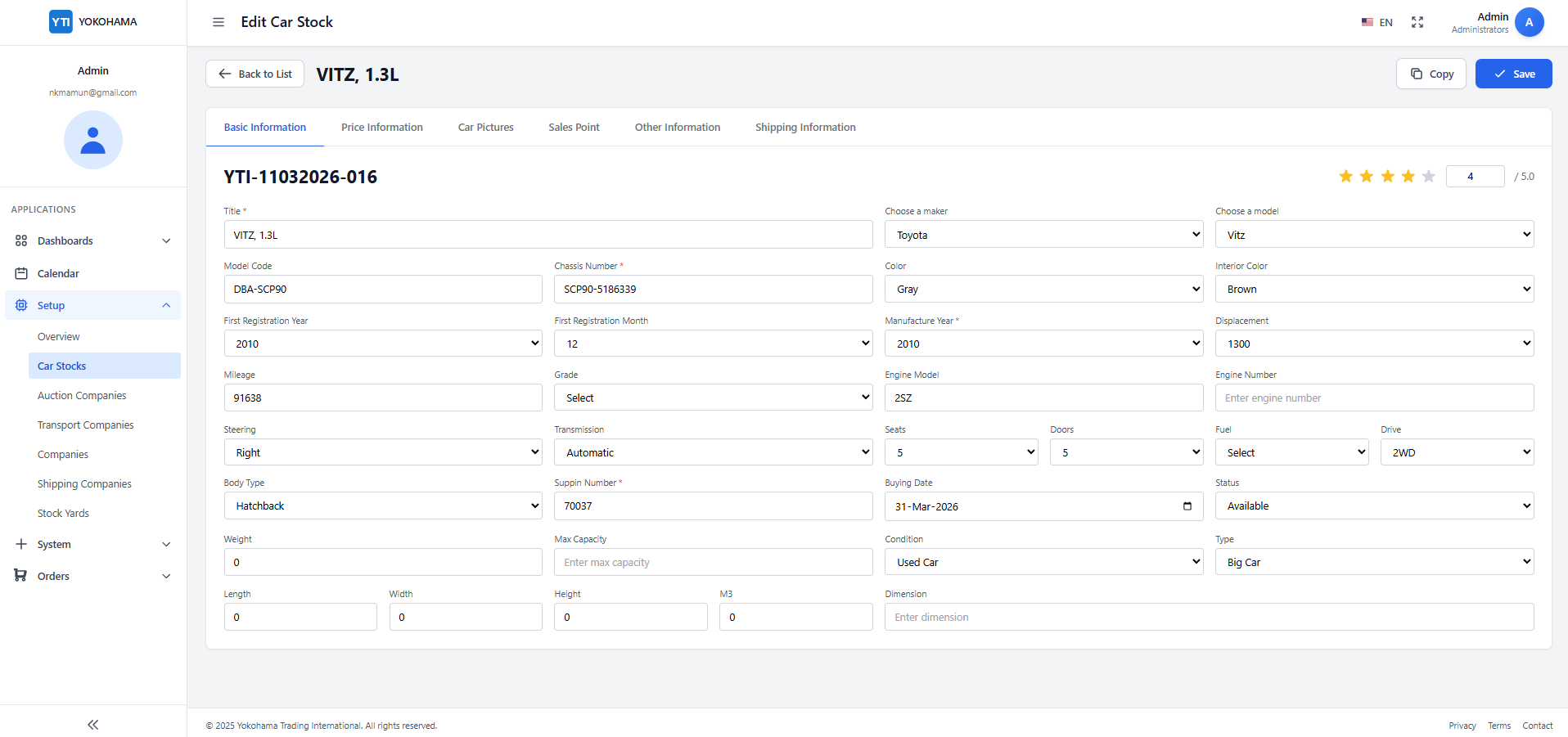Click the Mileage input field
Screen dimensions: 1568x737
point(383,398)
